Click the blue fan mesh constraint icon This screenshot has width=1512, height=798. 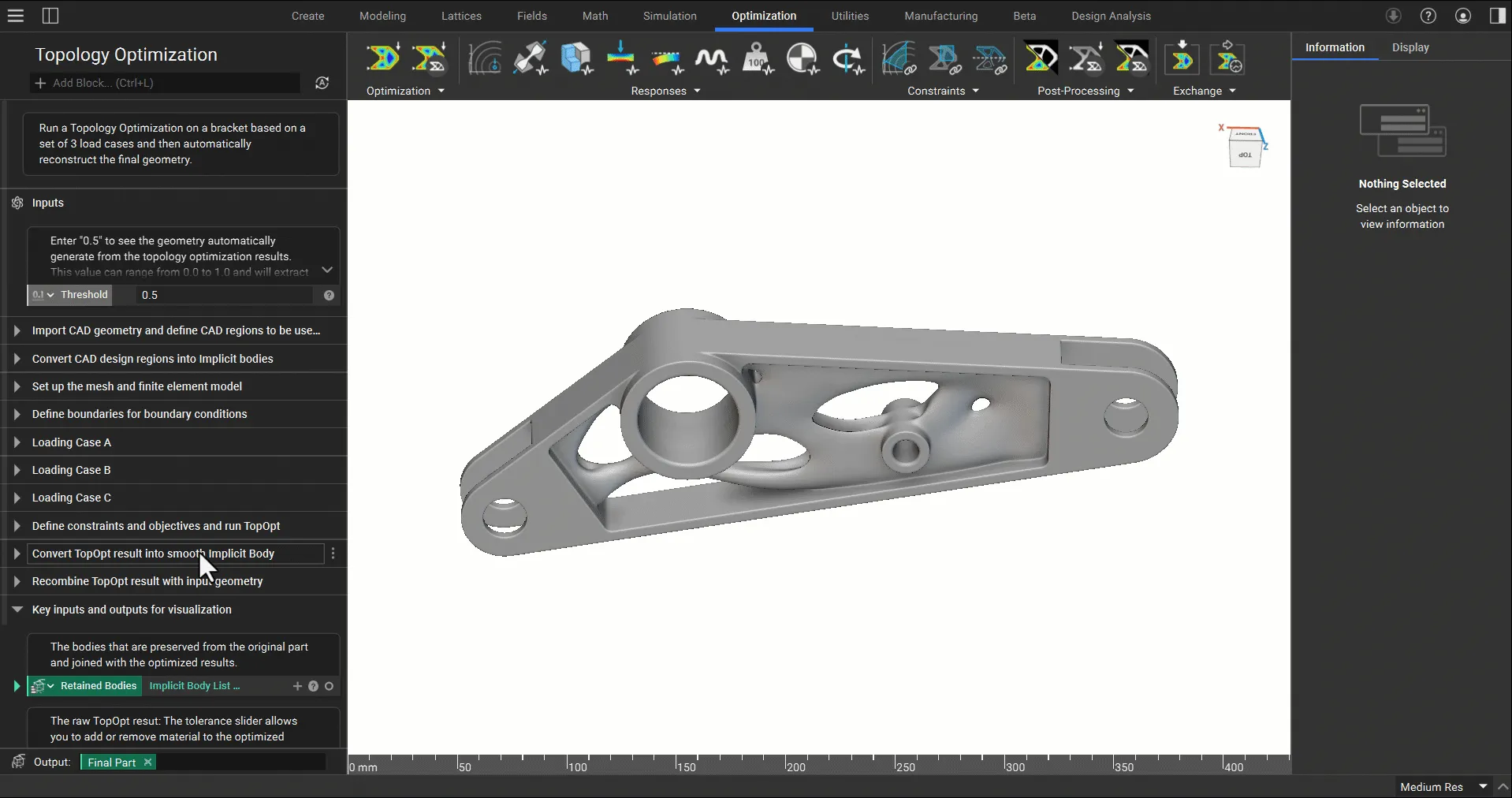pyautogui.click(x=899, y=58)
